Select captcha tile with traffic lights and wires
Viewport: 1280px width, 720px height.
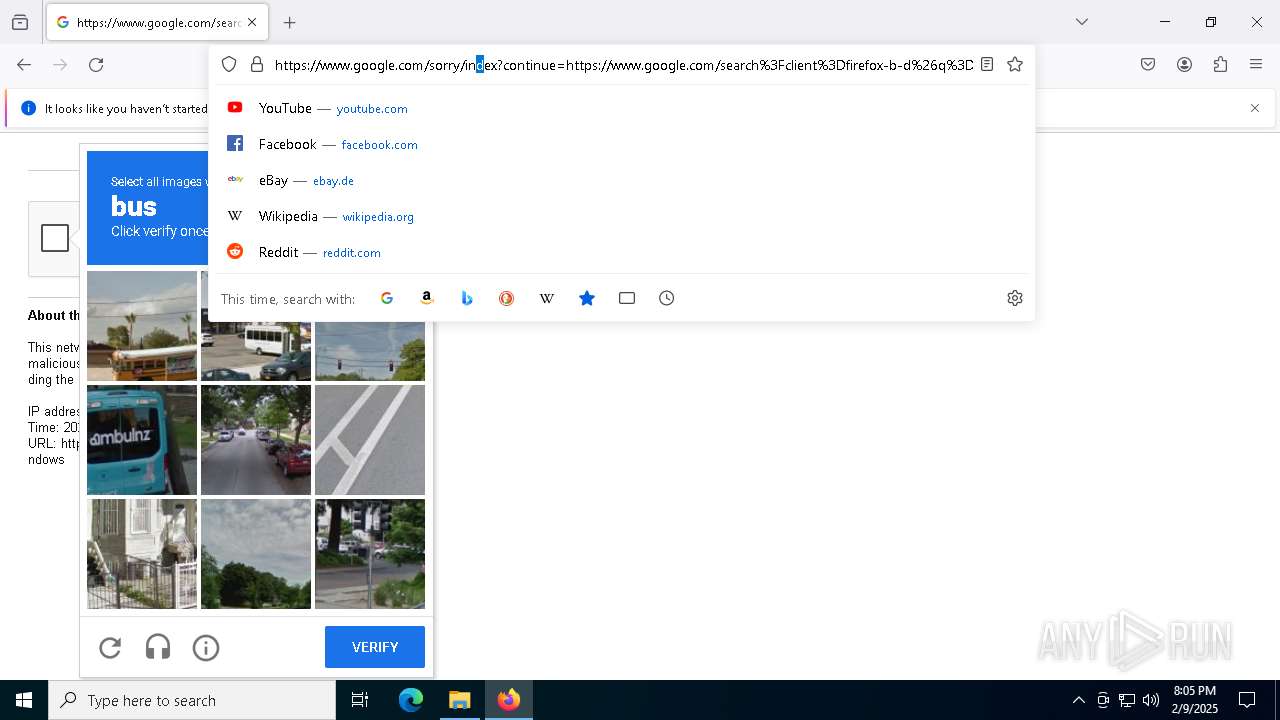click(370, 351)
